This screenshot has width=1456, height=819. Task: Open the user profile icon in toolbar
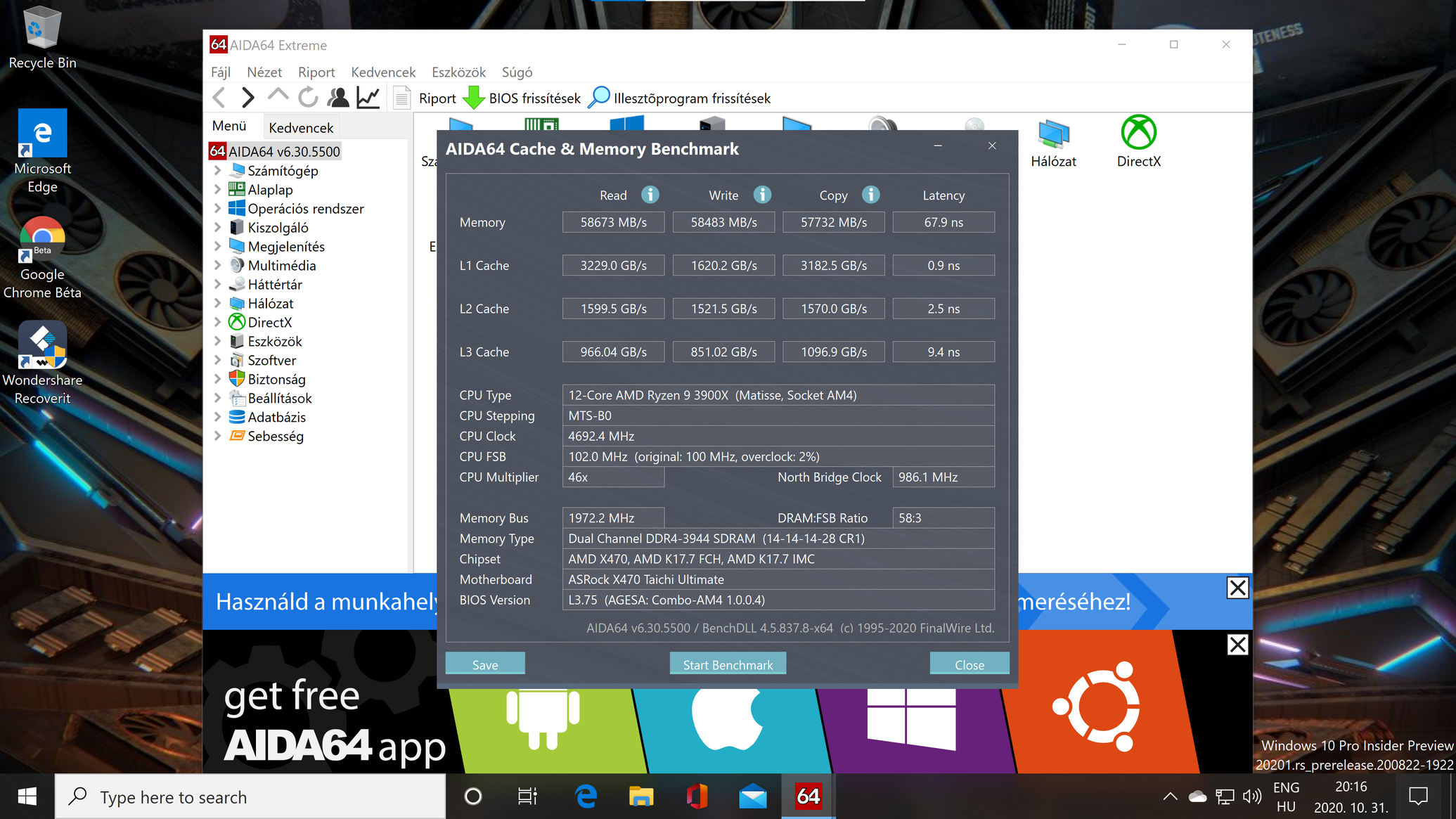[x=338, y=98]
